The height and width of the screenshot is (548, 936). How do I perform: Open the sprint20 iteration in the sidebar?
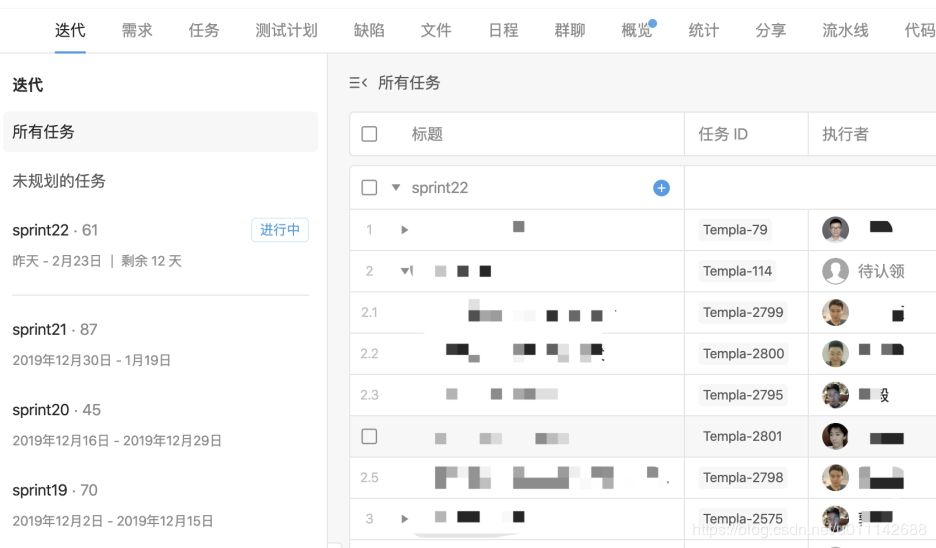tap(40, 410)
